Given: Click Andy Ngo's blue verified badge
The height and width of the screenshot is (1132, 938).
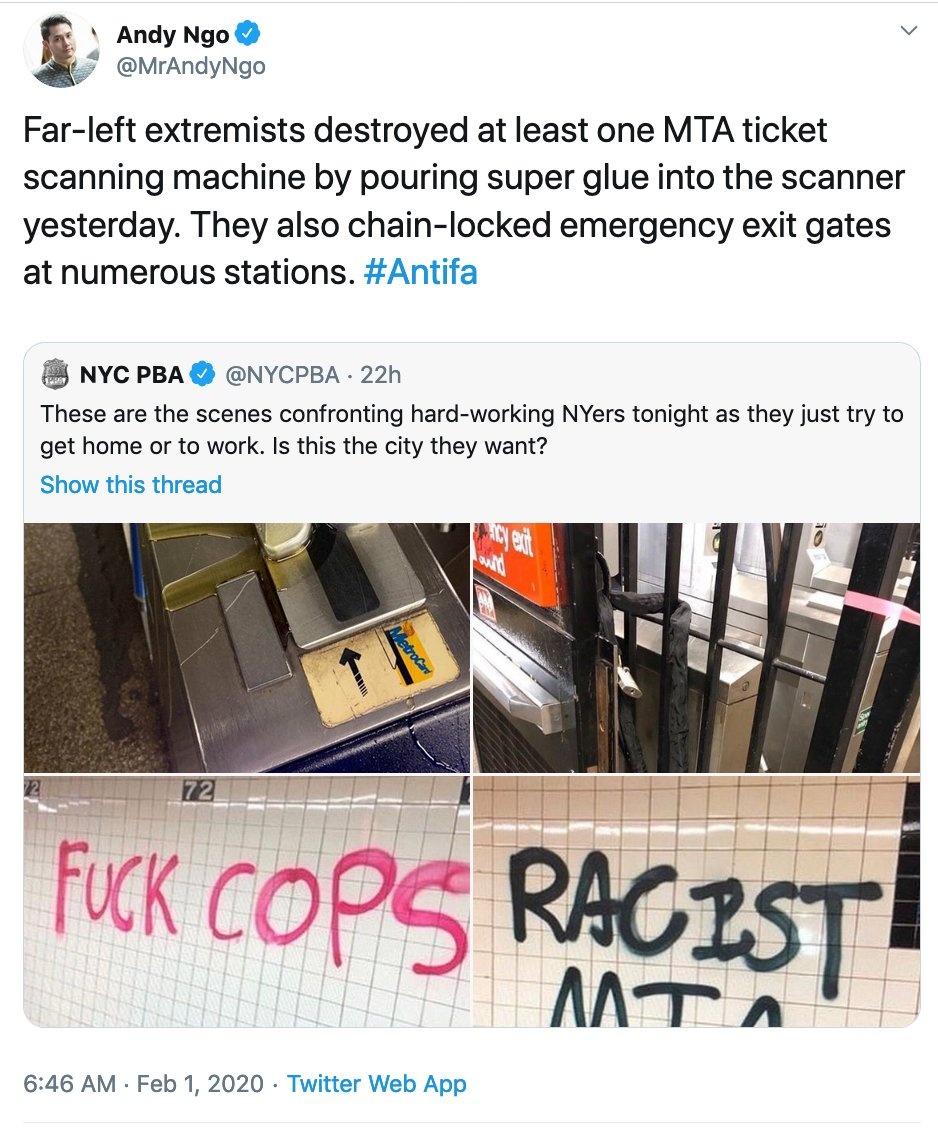Looking at the screenshot, I should tap(248, 34).
